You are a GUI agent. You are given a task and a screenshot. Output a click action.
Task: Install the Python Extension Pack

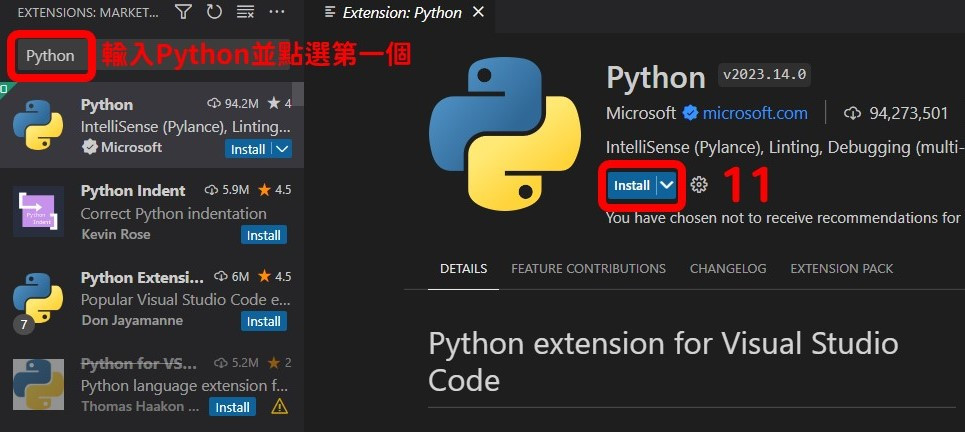coord(263,321)
